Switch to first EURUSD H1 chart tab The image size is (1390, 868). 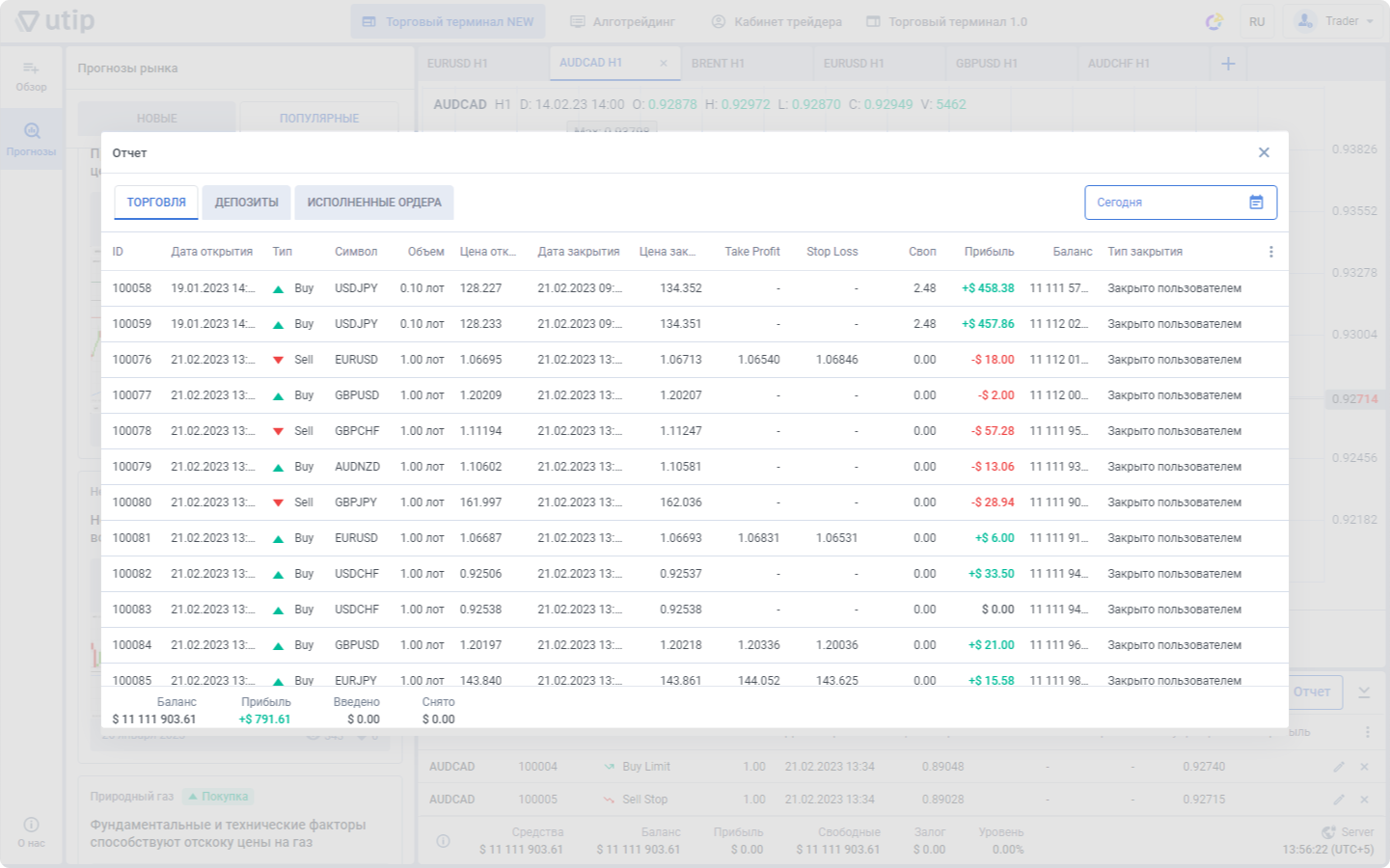482,64
